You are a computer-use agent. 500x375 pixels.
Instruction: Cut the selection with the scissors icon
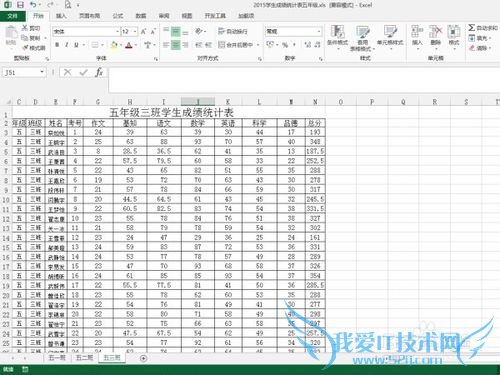[x=31, y=28]
